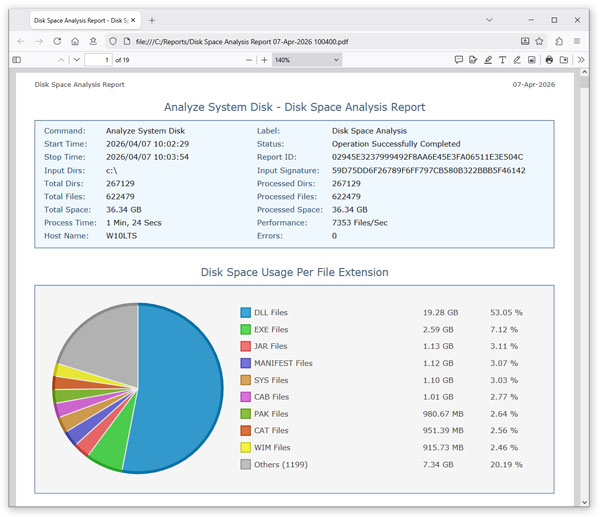
Task: Click the JAR Files red swatch
Action: tap(245, 346)
